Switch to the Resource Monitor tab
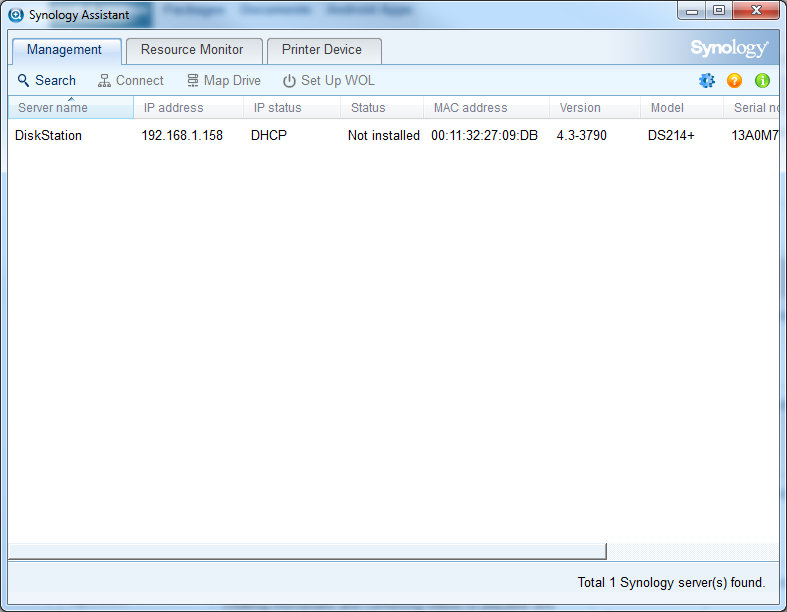787x612 pixels. pos(192,50)
